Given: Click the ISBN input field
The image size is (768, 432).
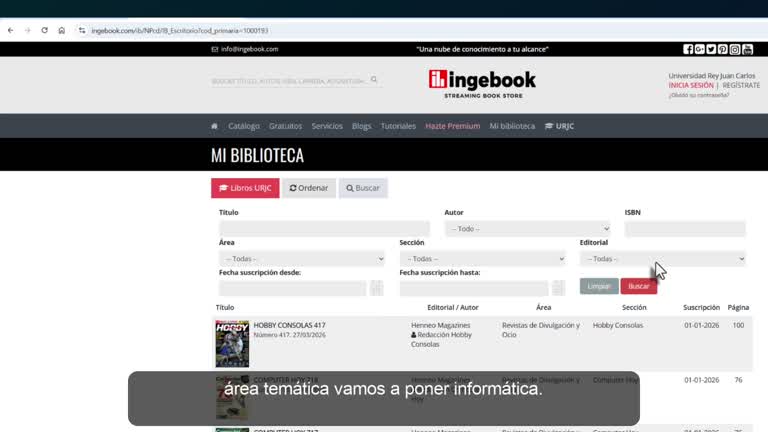Looking at the screenshot, I should click(685, 229).
